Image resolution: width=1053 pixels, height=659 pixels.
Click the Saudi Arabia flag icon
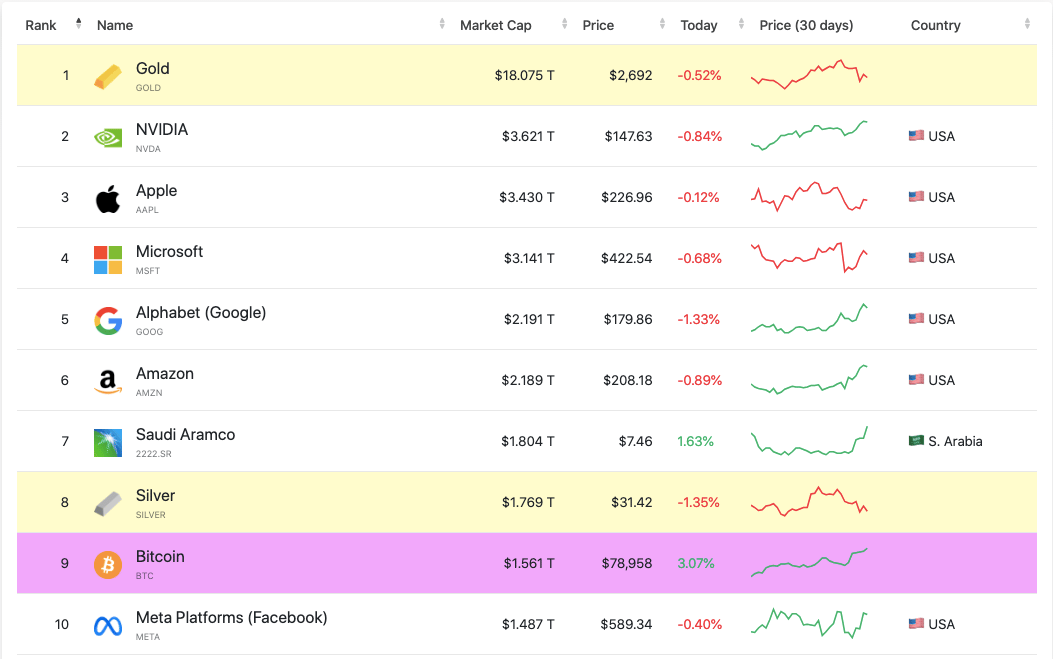(916, 441)
